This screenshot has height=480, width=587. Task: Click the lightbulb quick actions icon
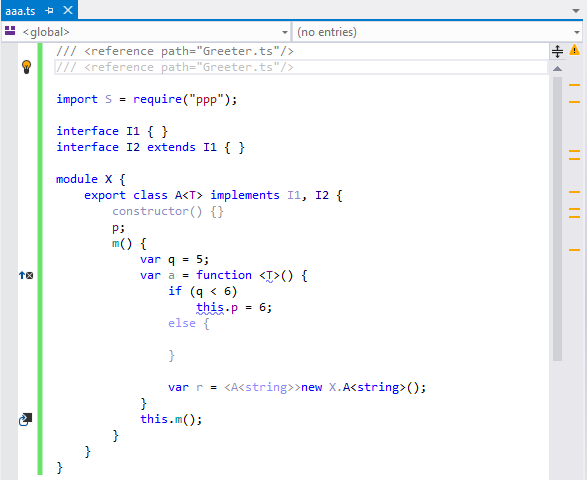[x=26, y=67]
